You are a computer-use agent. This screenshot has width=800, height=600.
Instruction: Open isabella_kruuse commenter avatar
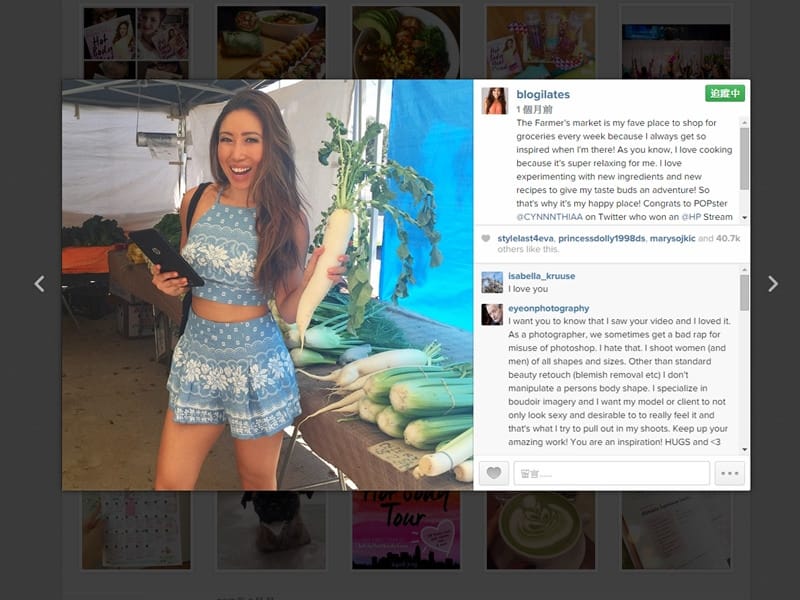pos(492,282)
